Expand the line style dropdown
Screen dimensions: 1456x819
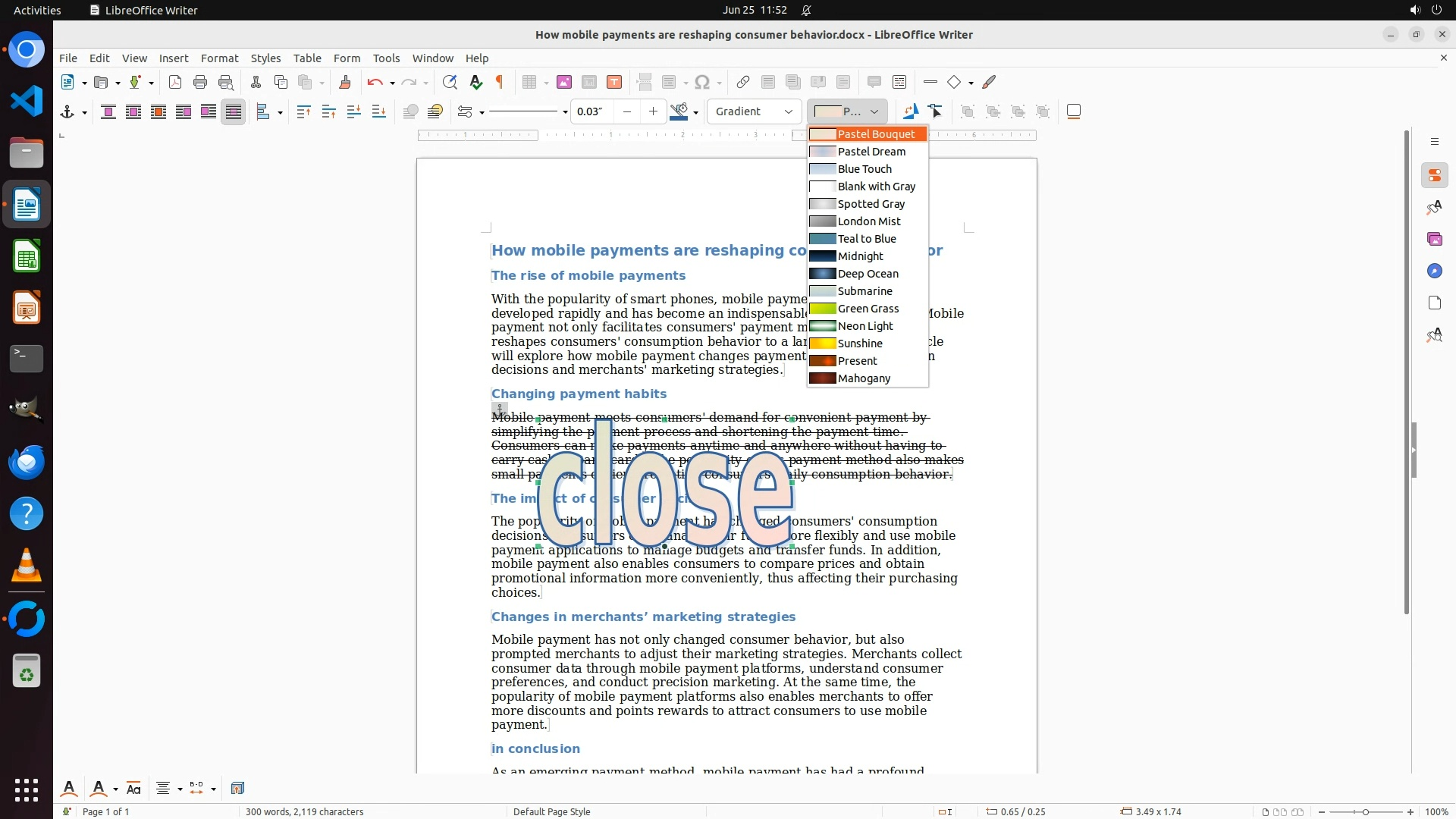(565, 112)
